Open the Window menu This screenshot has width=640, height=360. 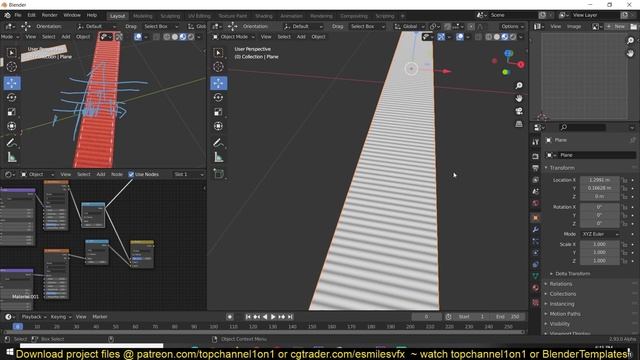point(72,15)
